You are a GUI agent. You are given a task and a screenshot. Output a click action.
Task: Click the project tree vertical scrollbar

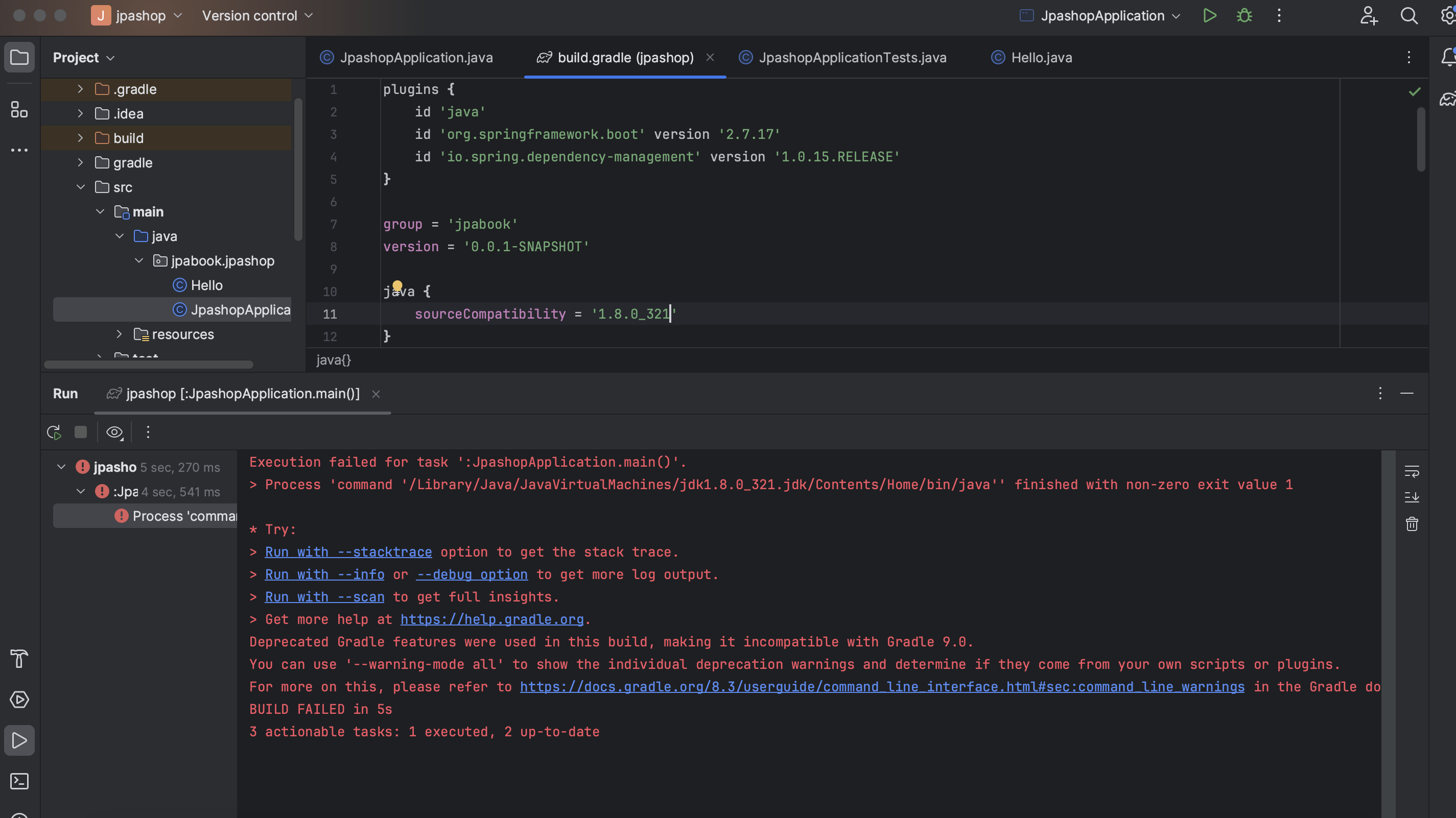tap(298, 170)
